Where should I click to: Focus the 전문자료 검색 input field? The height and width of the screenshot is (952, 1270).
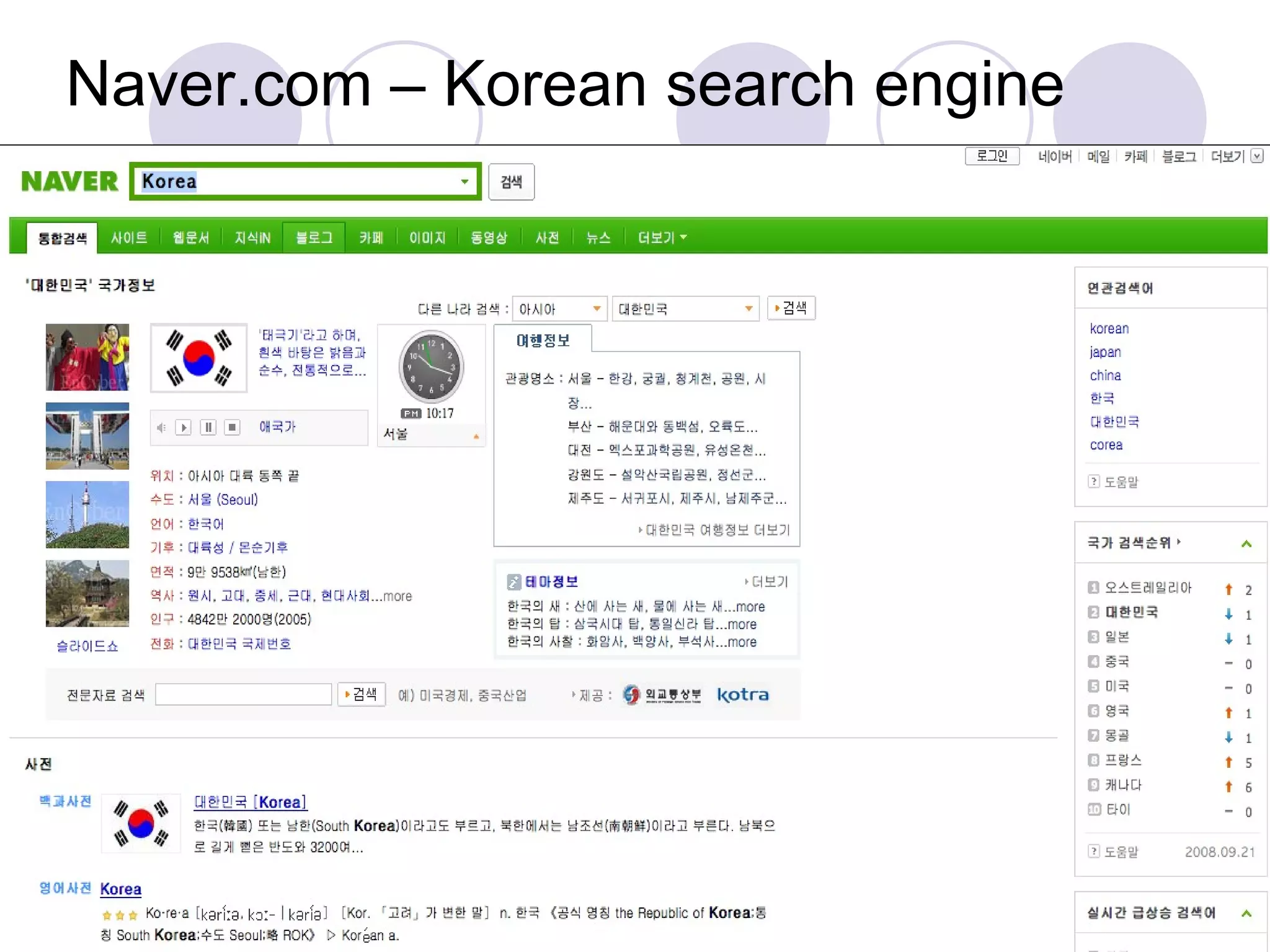click(243, 694)
